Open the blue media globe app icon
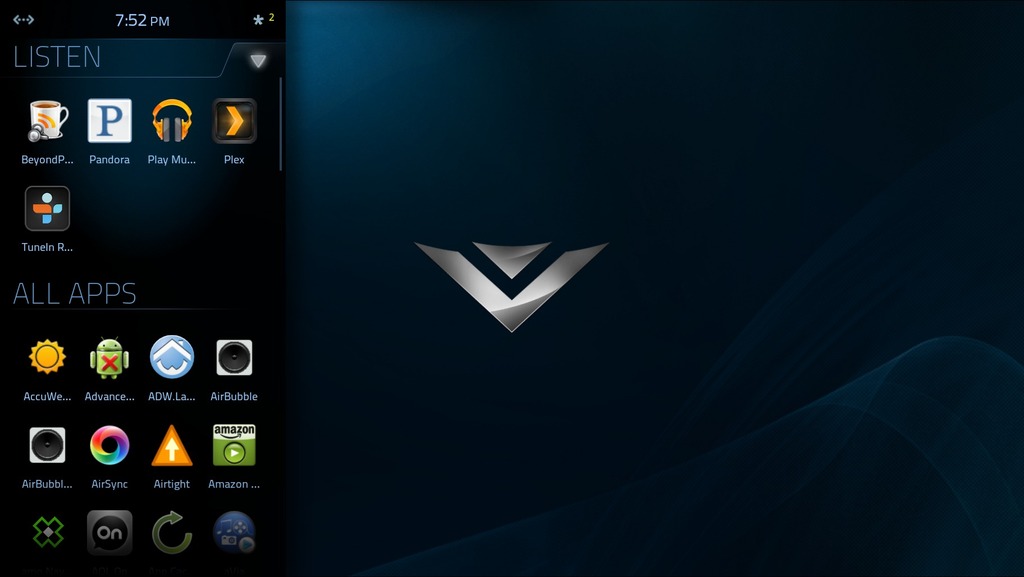The width and height of the screenshot is (1024, 577). 234,533
